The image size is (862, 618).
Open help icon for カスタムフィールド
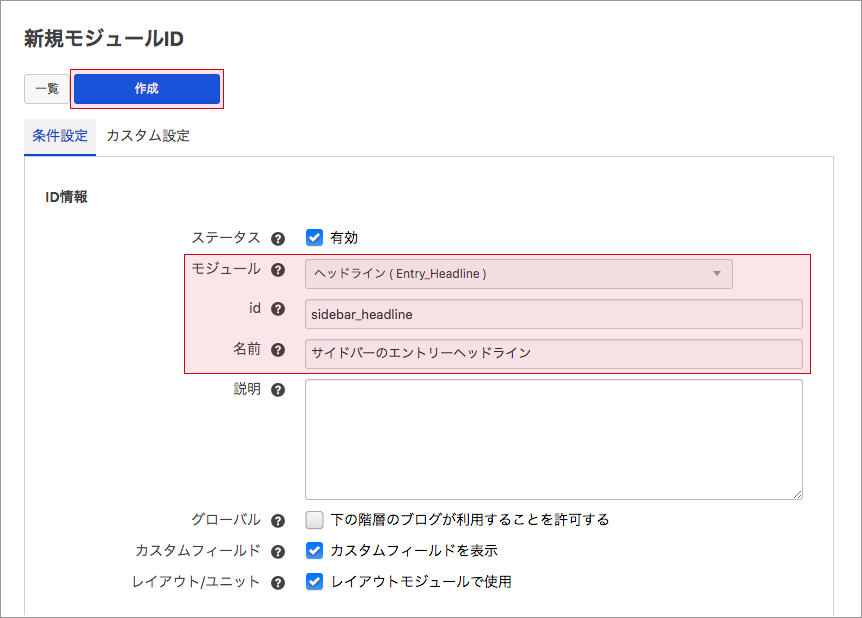point(278,551)
